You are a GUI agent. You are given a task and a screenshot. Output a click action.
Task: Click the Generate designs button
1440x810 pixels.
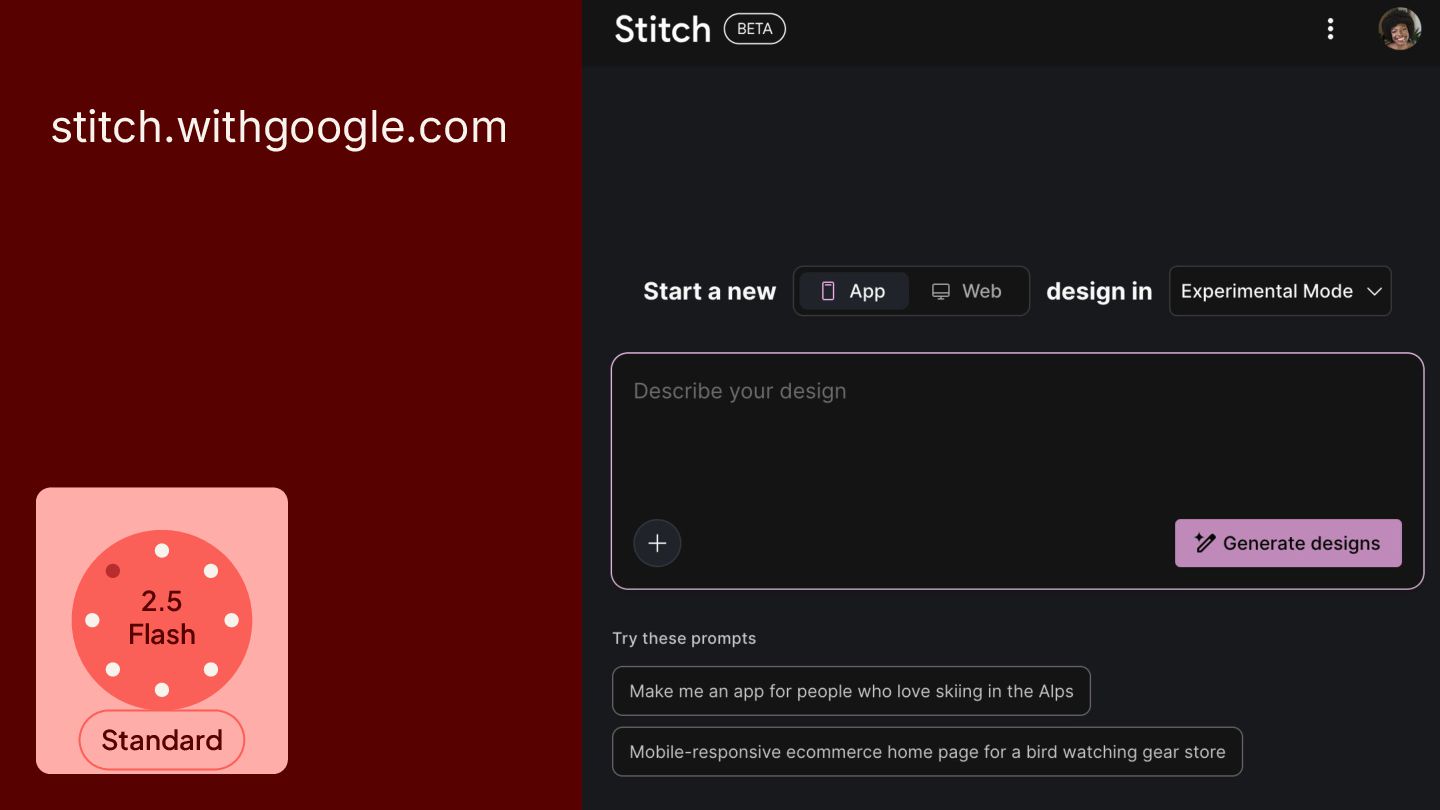click(1288, 543)
